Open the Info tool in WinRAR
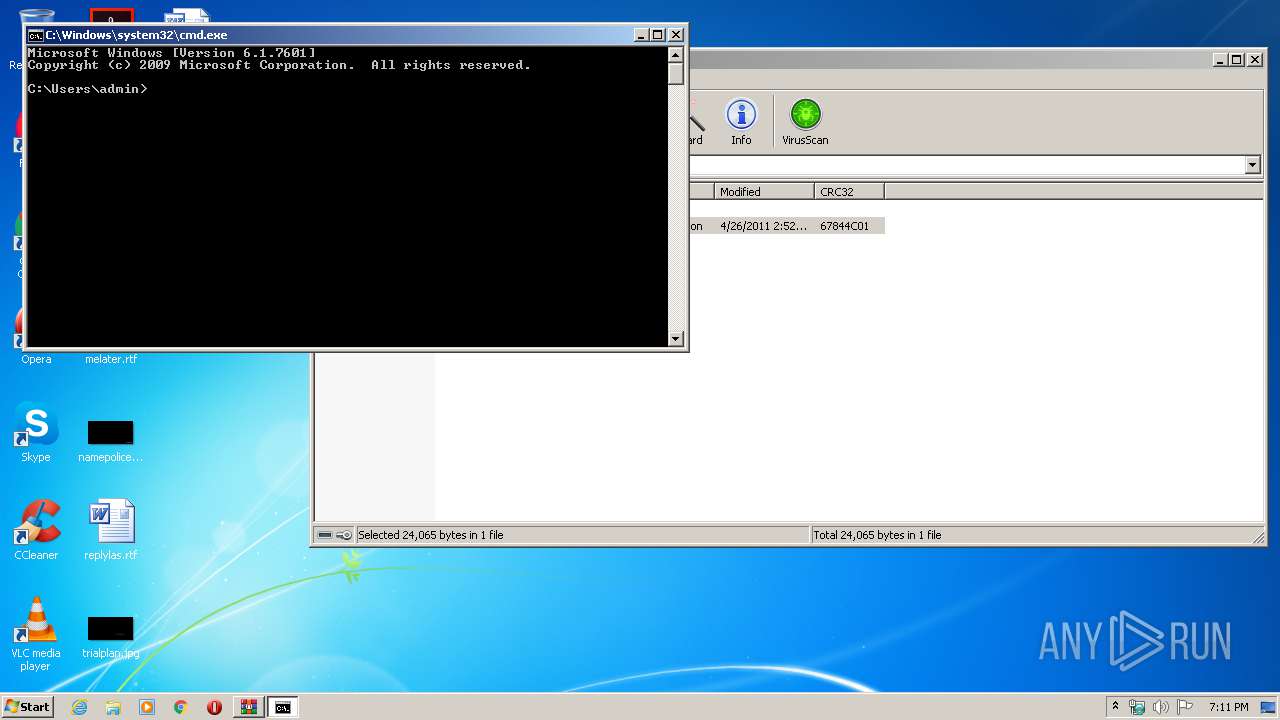Screen dimensions: 1280x720 [741, 122]
